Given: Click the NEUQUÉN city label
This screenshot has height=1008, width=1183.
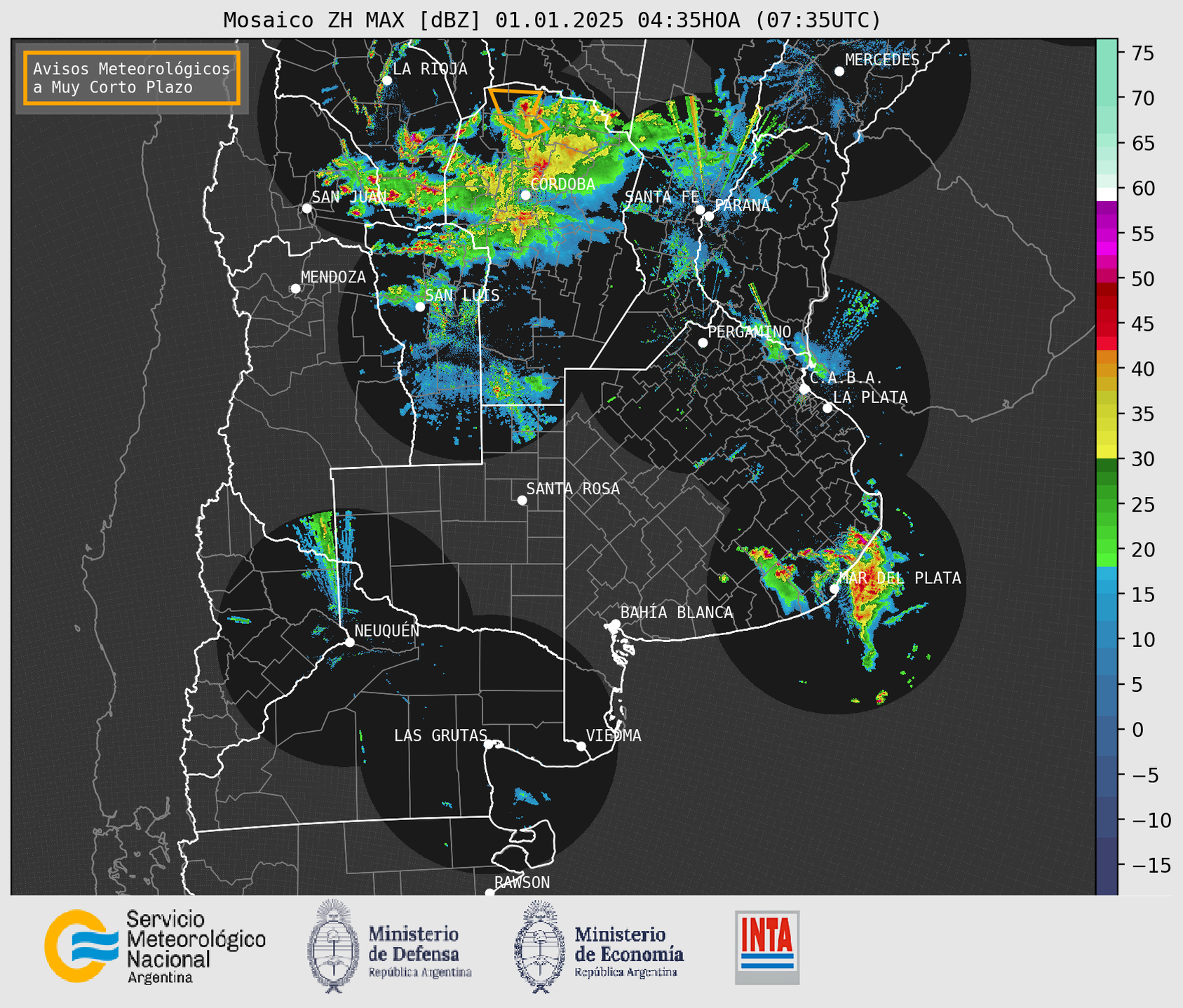Looking at the screenshot, I should pyautogui.click(x=386, y=630).
